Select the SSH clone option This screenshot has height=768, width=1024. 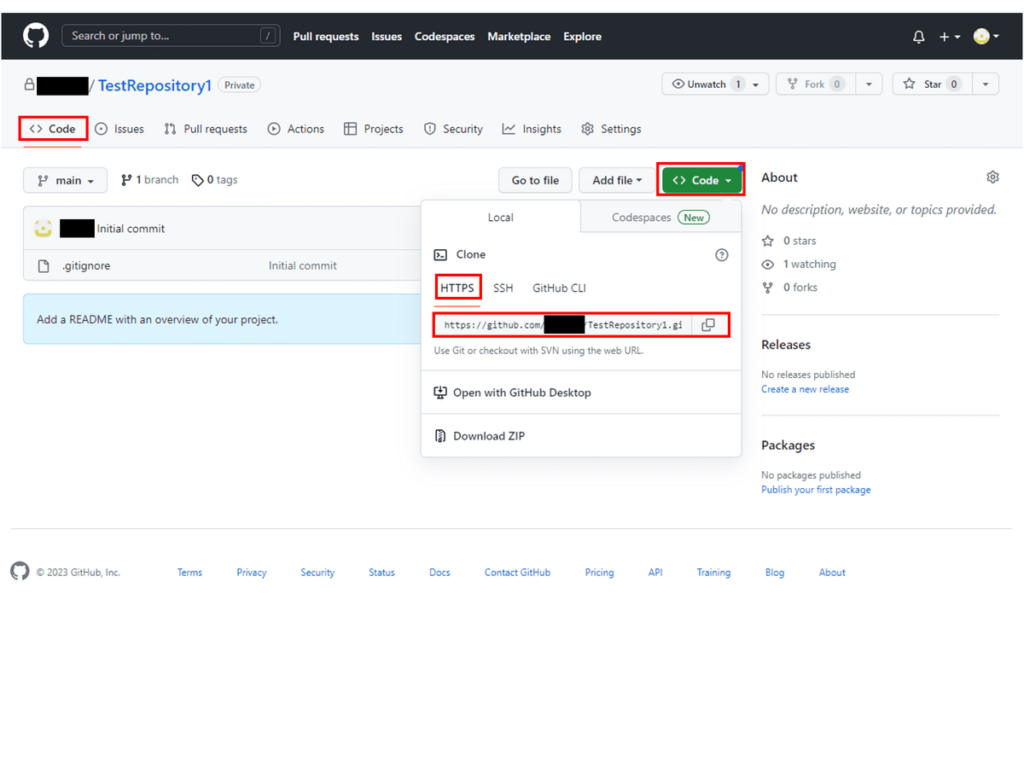pyautogui.click(x=503, y=288)
